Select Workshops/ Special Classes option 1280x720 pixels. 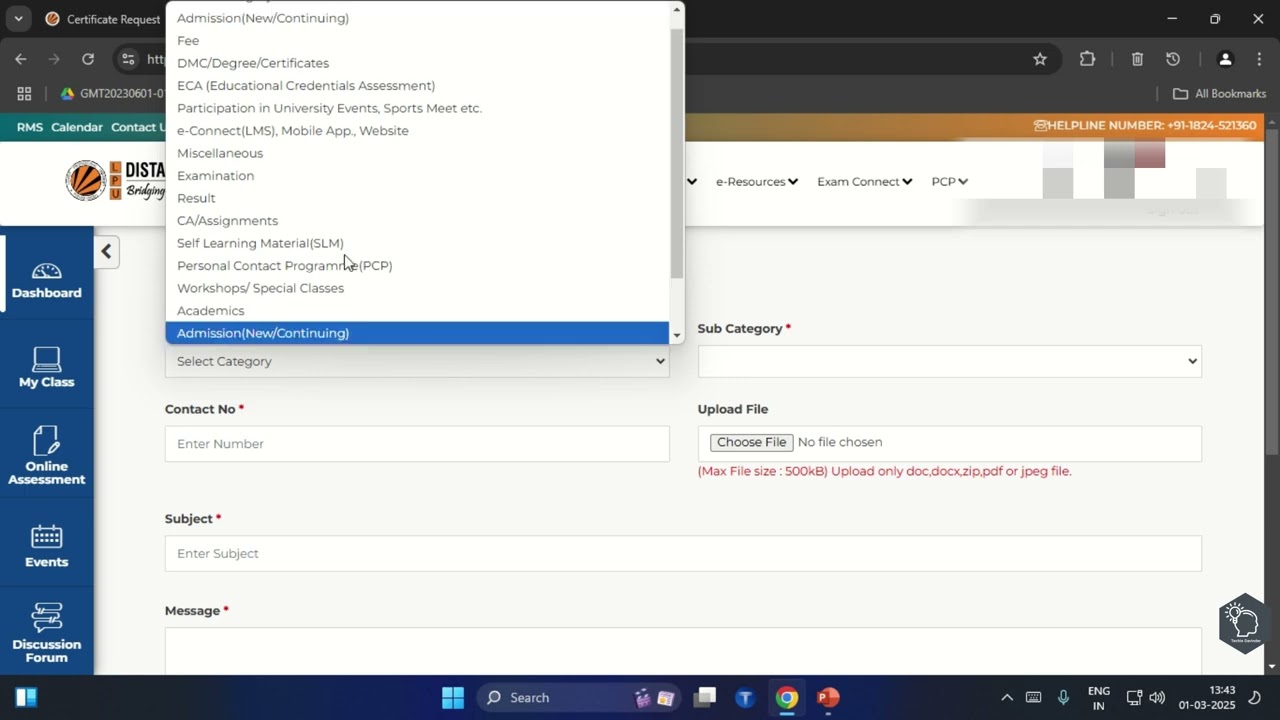[x=417, y=288]
